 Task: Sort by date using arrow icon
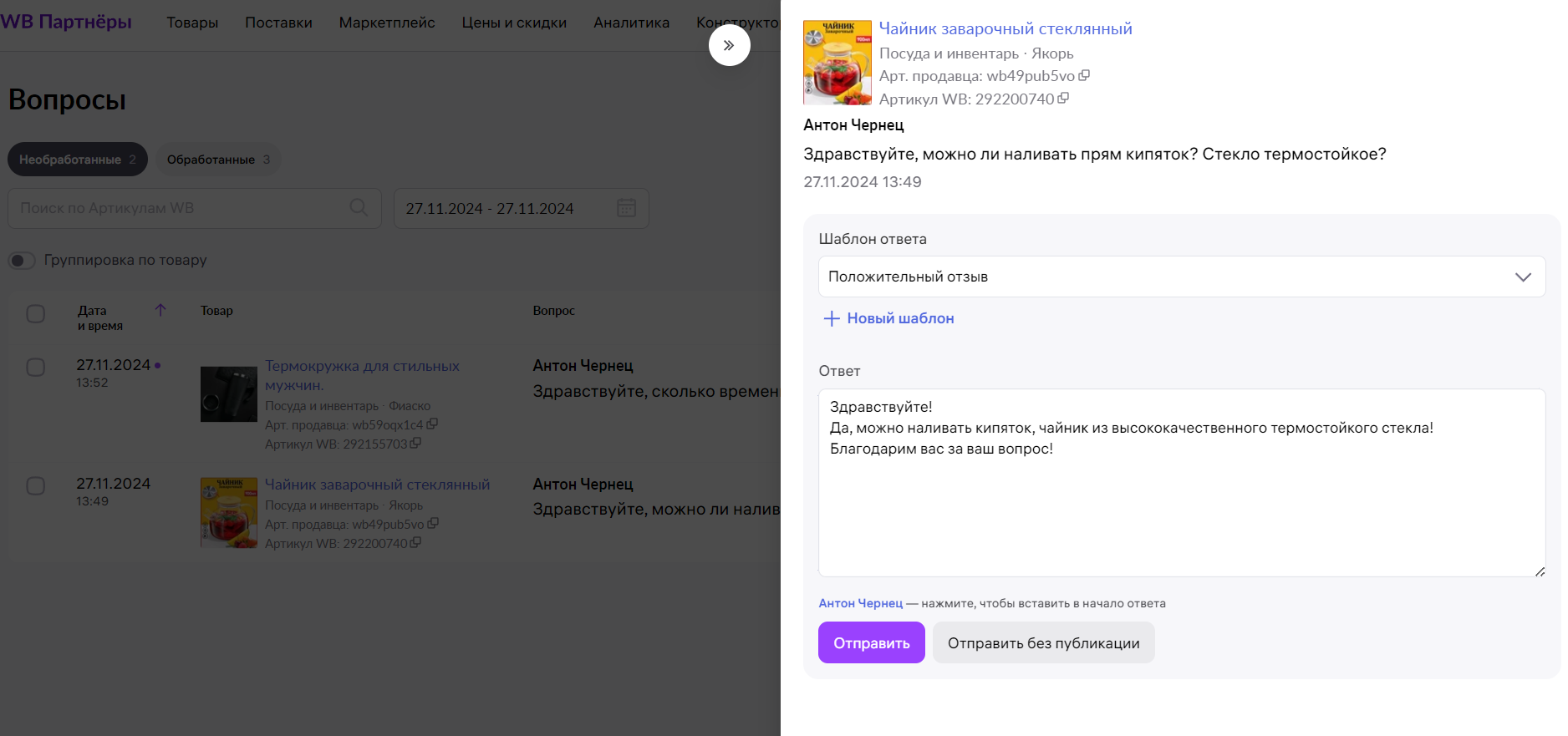pyautogui.click(x=160, y=310)
